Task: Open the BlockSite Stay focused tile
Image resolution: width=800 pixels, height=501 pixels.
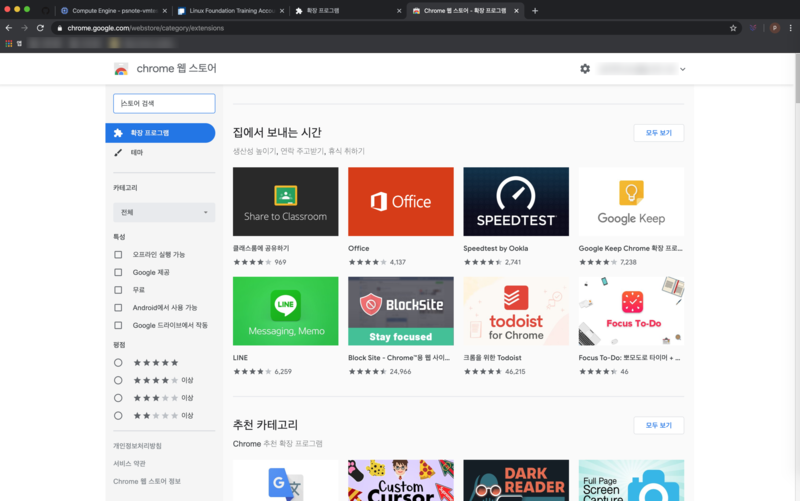Action: click(x=401, y=311)
